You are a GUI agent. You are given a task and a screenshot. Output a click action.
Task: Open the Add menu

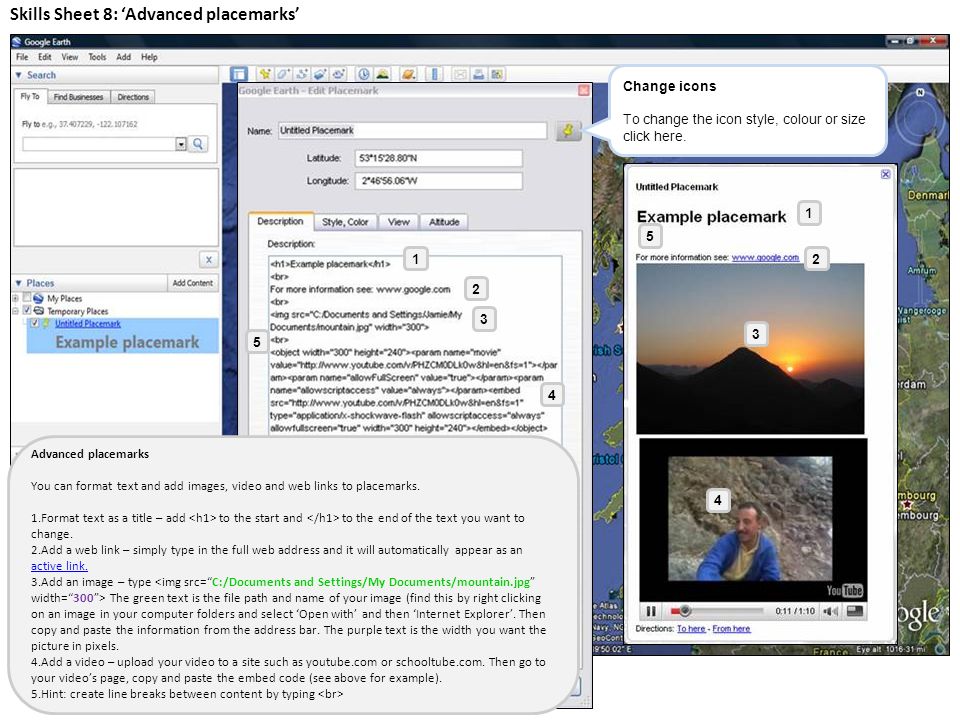pyautogui.click(x=124, y=57)
